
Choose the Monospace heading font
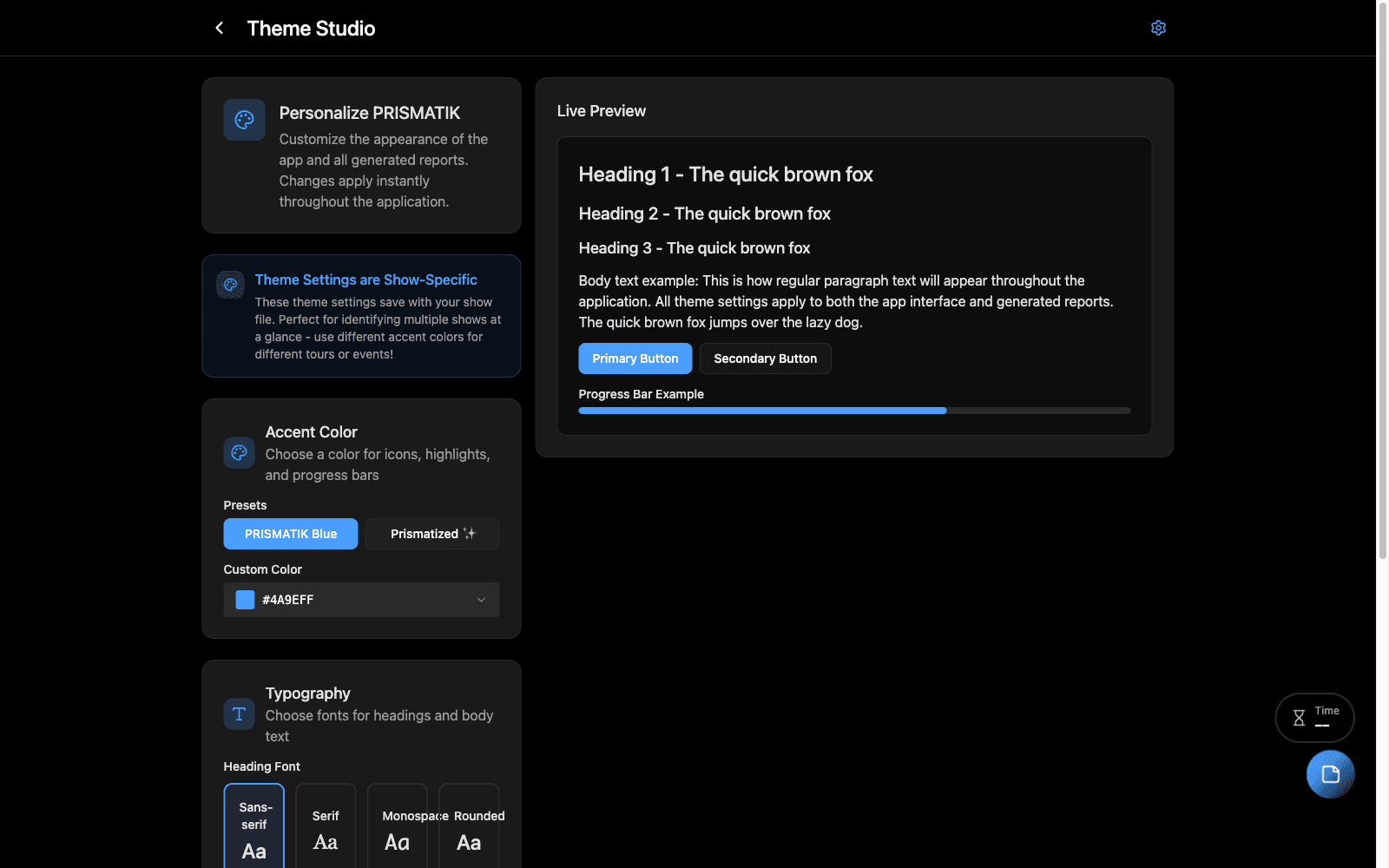click(x=398, y=826)
